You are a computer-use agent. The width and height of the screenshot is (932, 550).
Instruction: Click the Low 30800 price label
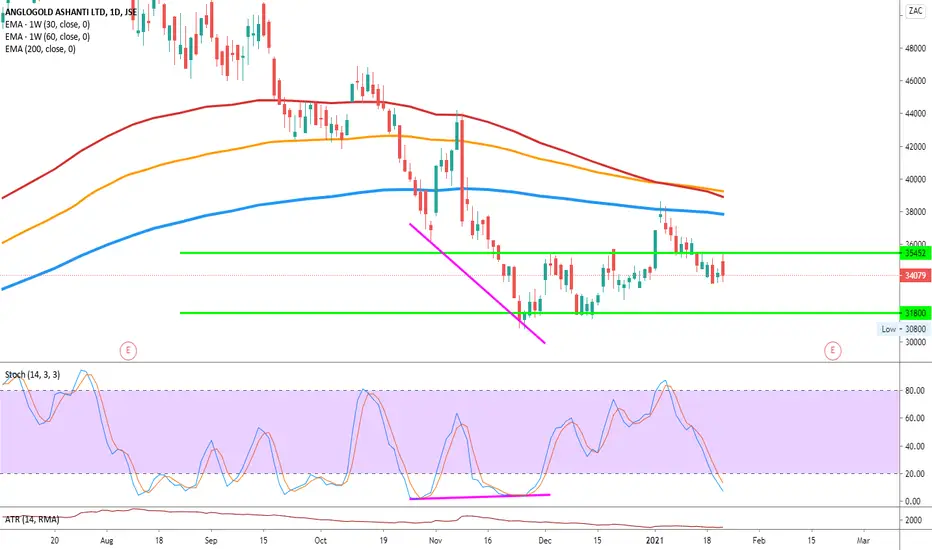[x=903, y=329]
